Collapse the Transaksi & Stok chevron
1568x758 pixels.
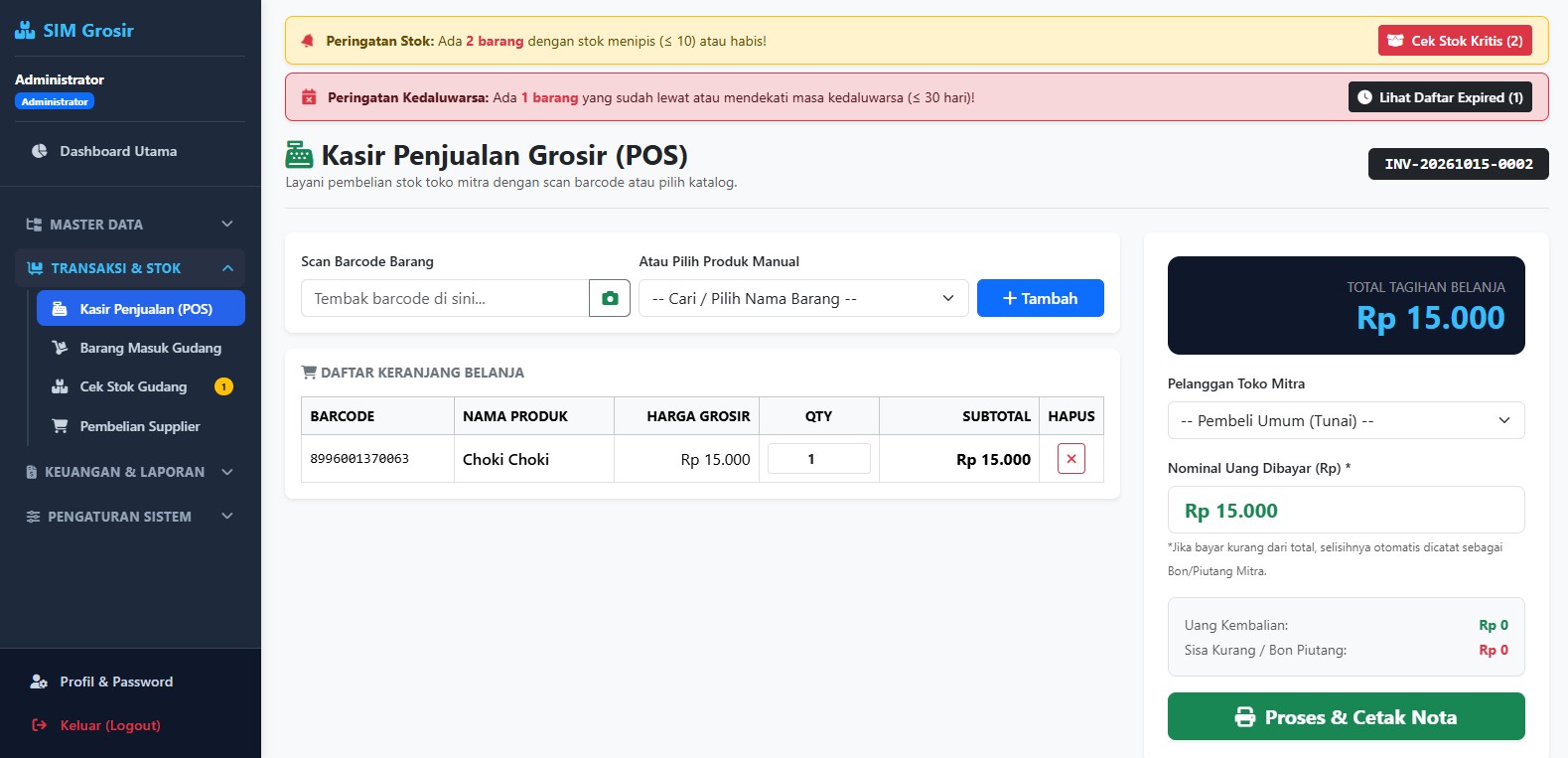(227, 268)
